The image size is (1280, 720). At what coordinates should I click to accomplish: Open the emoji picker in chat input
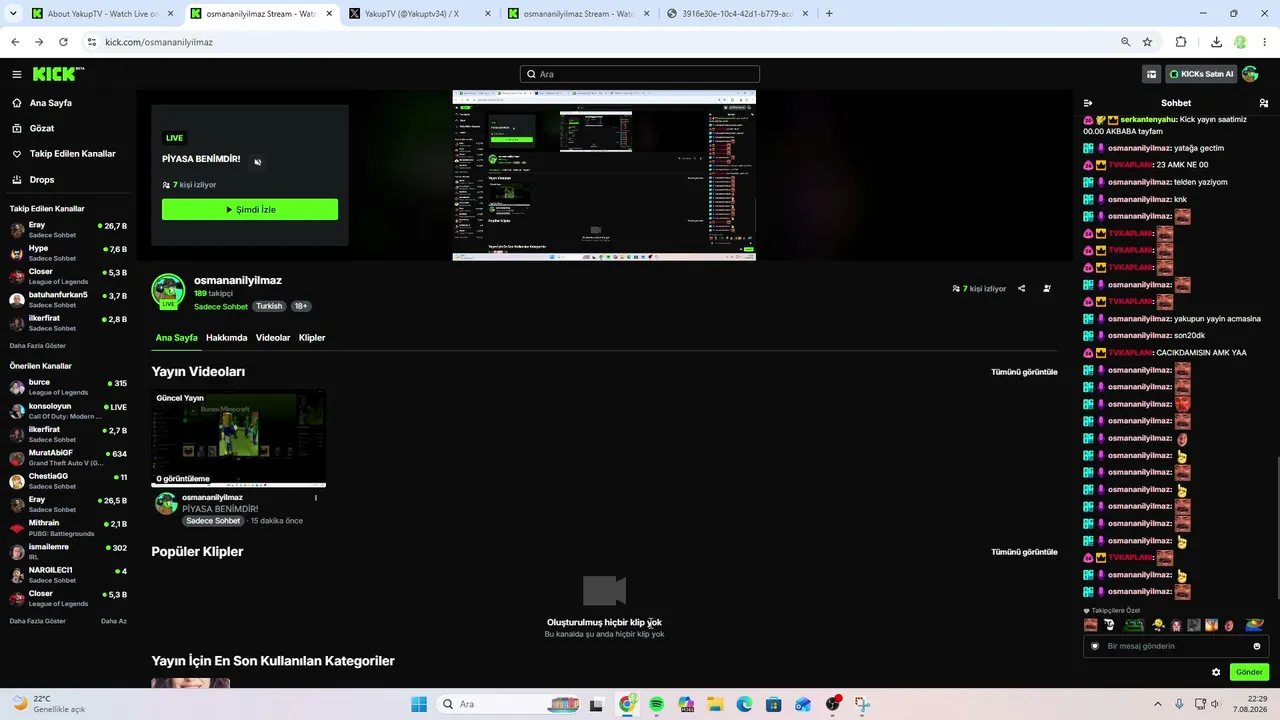(x=1257, y=646)
